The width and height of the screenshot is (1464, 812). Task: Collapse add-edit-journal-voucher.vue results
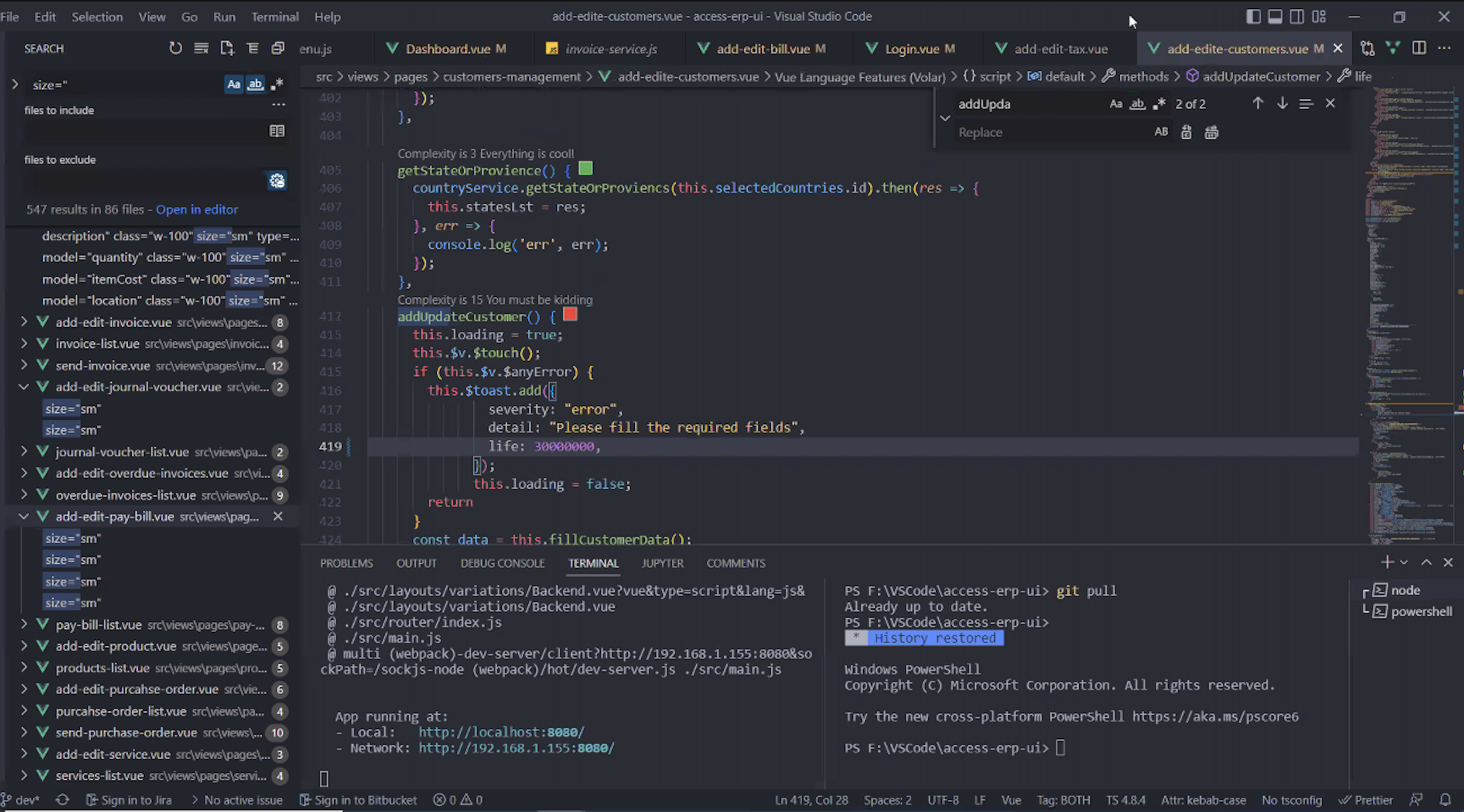tap(24, 387)
